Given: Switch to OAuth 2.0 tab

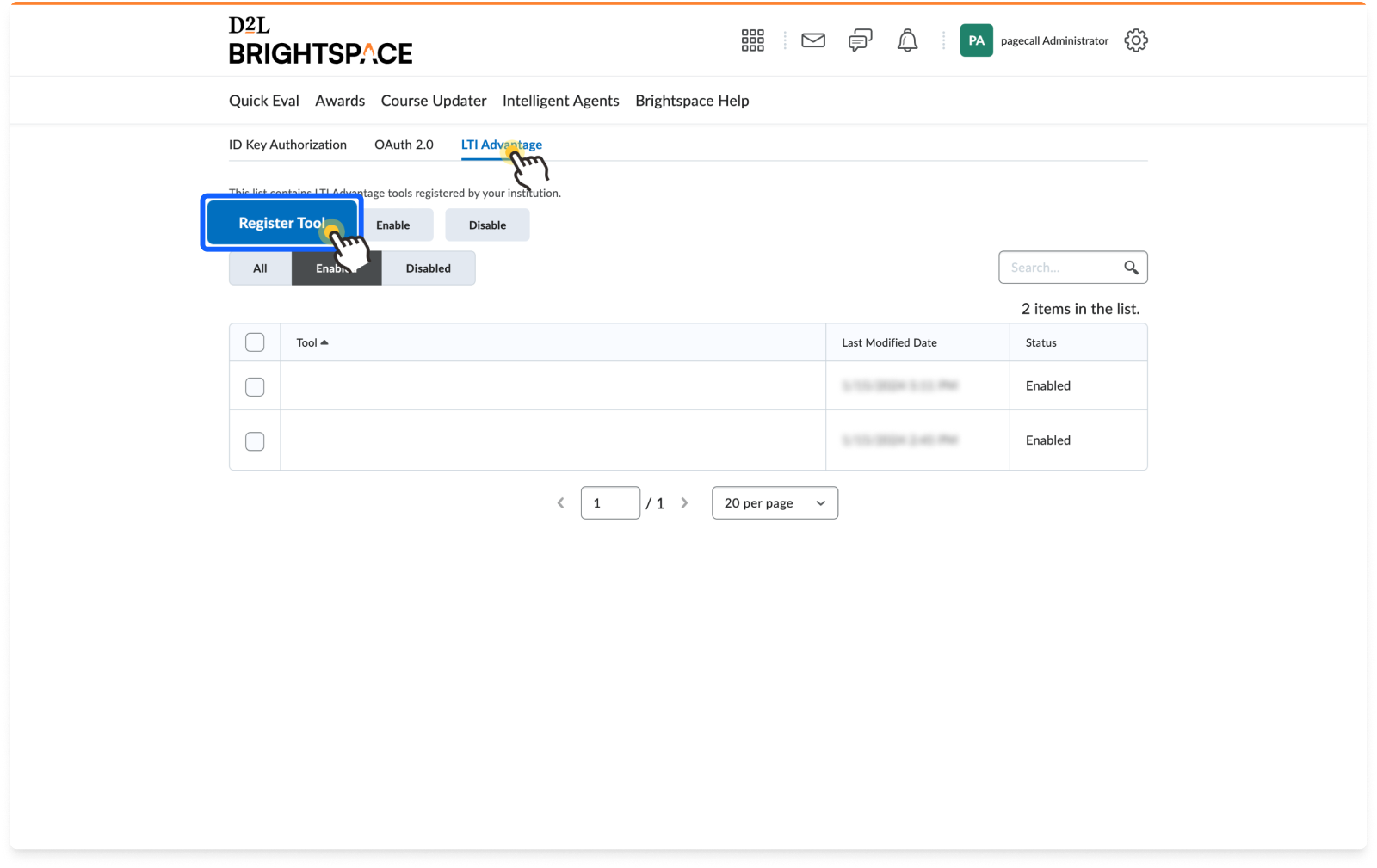Looking at the screenshot, I should pyautogui.click(x=404, y=145).
